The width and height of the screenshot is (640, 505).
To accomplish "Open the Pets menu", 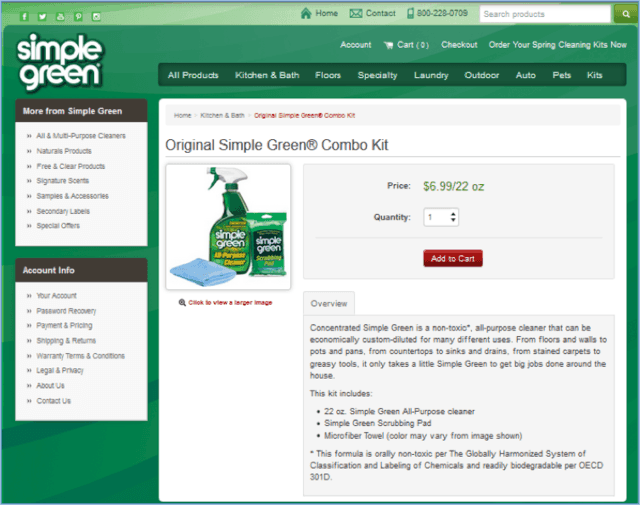I will pyautogui.click(x=562, y=75).
